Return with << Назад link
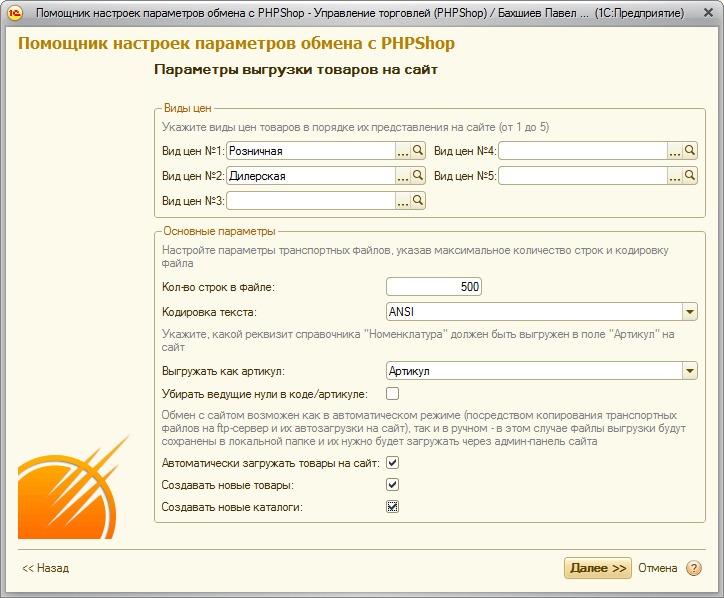 [x=45, y=568]
